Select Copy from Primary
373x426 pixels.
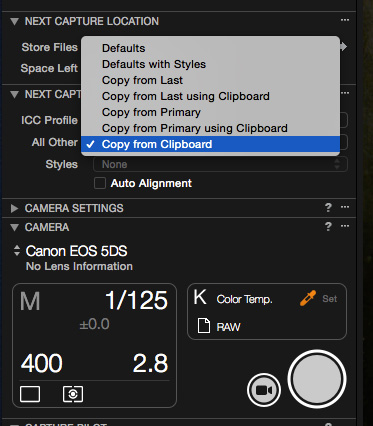click(210, 112)
